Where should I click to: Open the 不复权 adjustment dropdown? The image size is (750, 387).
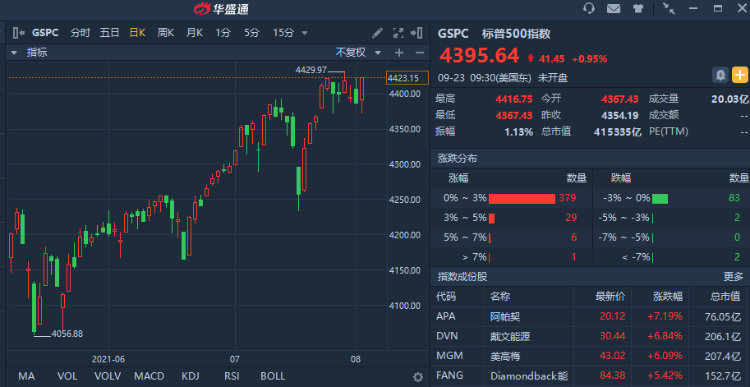pyautogui.click(x=358, y=53)
